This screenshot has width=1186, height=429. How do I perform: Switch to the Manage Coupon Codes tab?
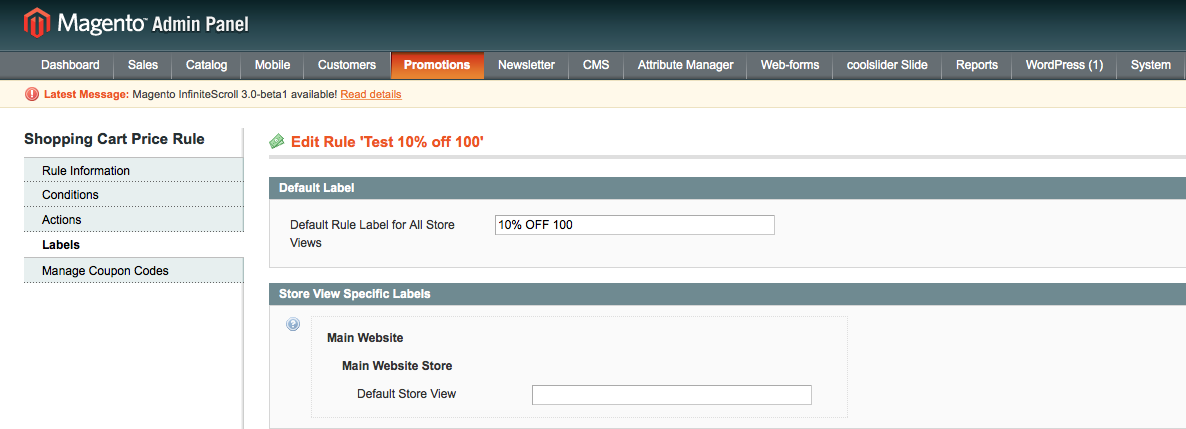(x=134, y=270)
